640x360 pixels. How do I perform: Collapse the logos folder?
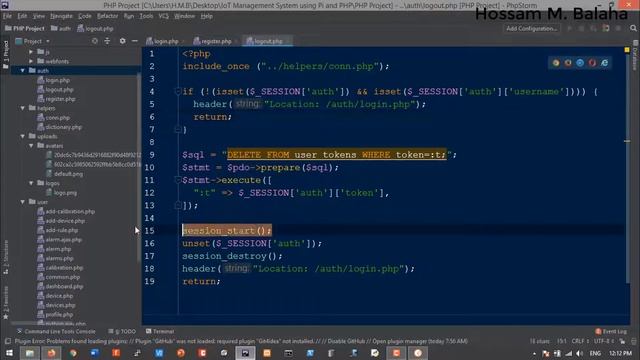tap(31, 183)
